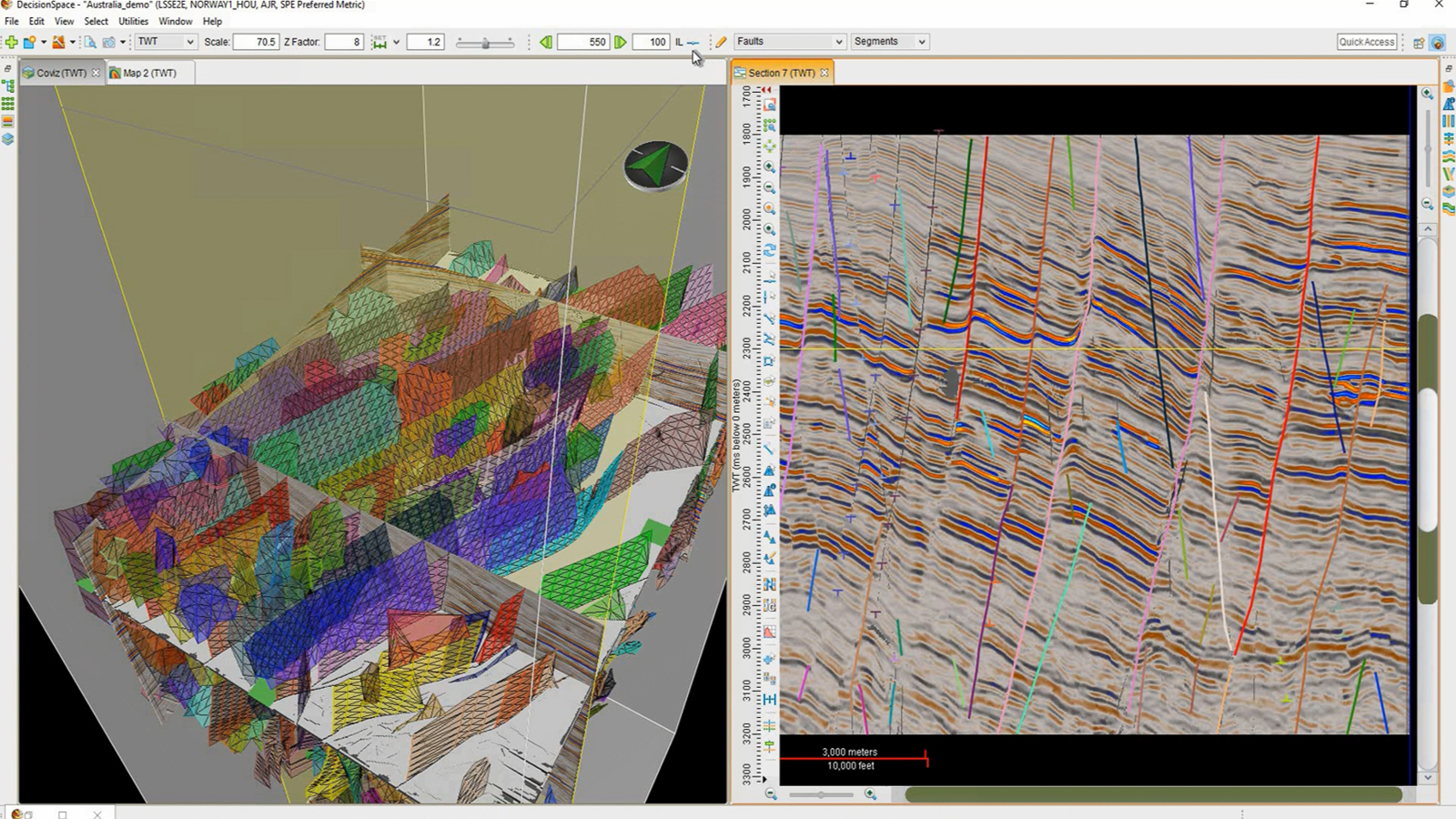Click the document search preview icon
Screen dimensions: 1456x819
pos(90,42)
